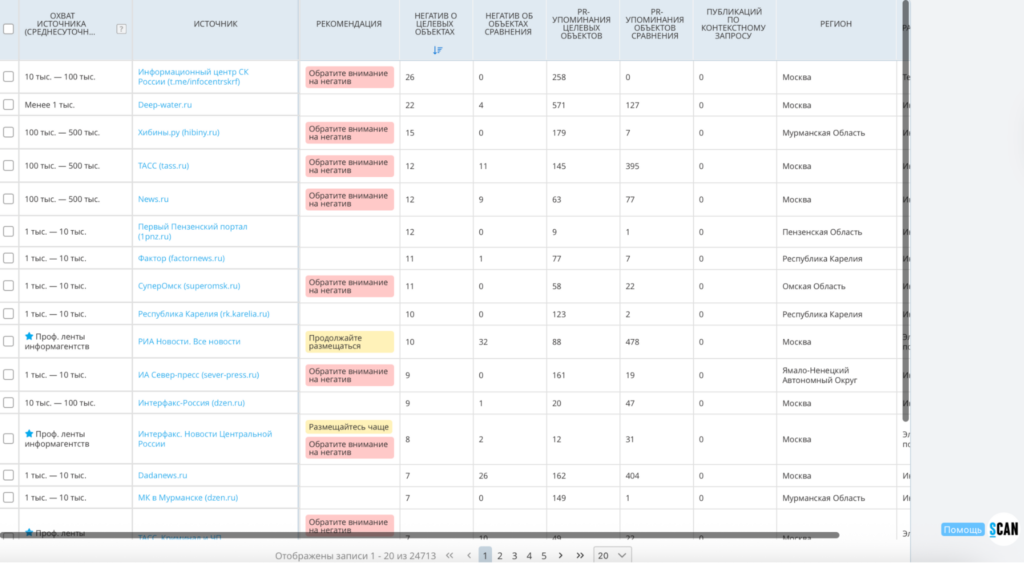Open the МК в Мурманске (dzen.ru) link
This screenshot has height=563, width=1024.
[x=187, y=497]
